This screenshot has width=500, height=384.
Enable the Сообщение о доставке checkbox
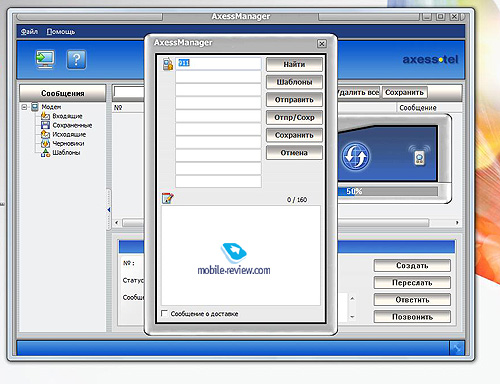click(x=164, y=313)
